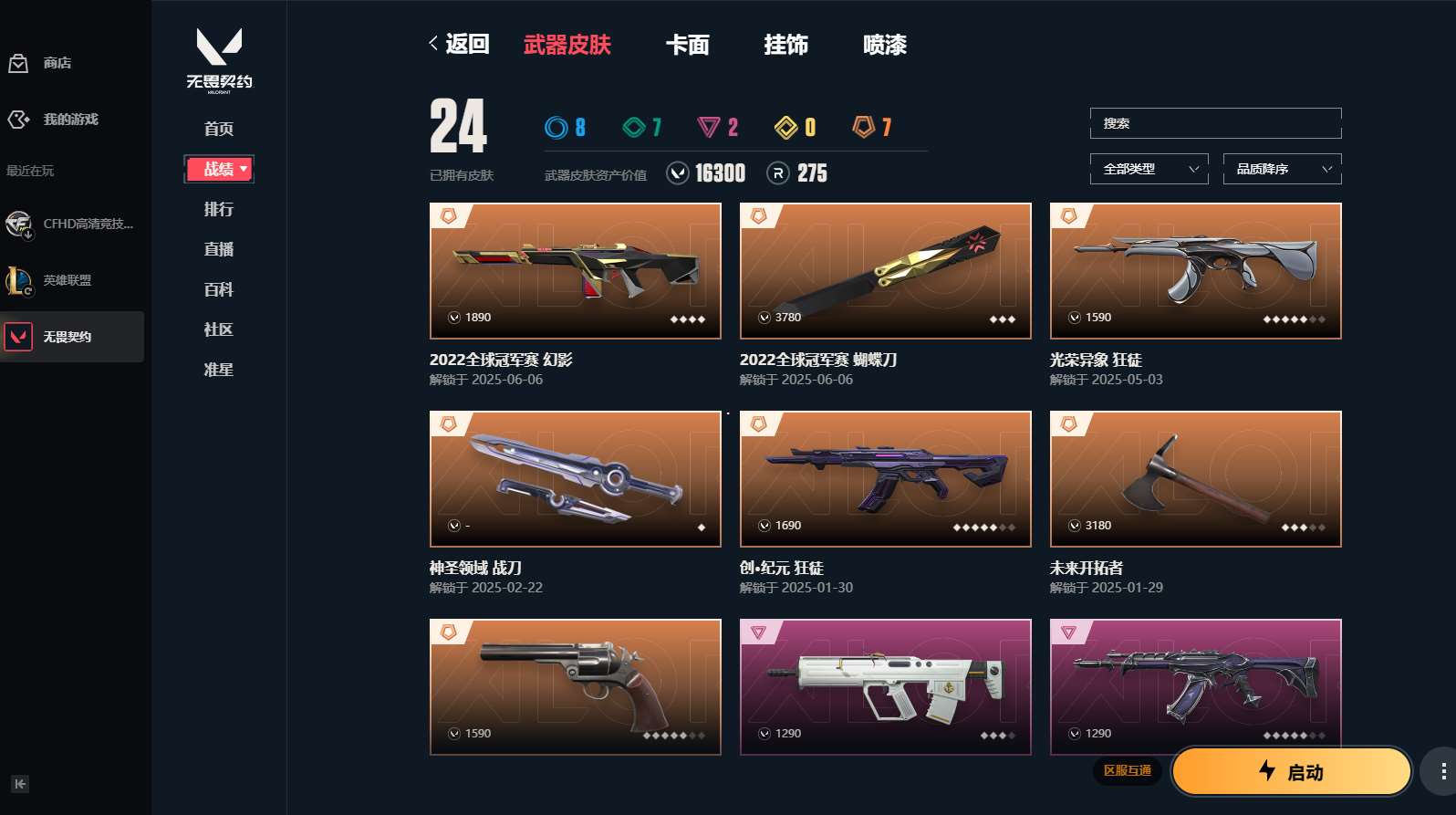1456x815 pixels.
Task: Open 我的游戏 gamepad icon
Action: point(18,120)
